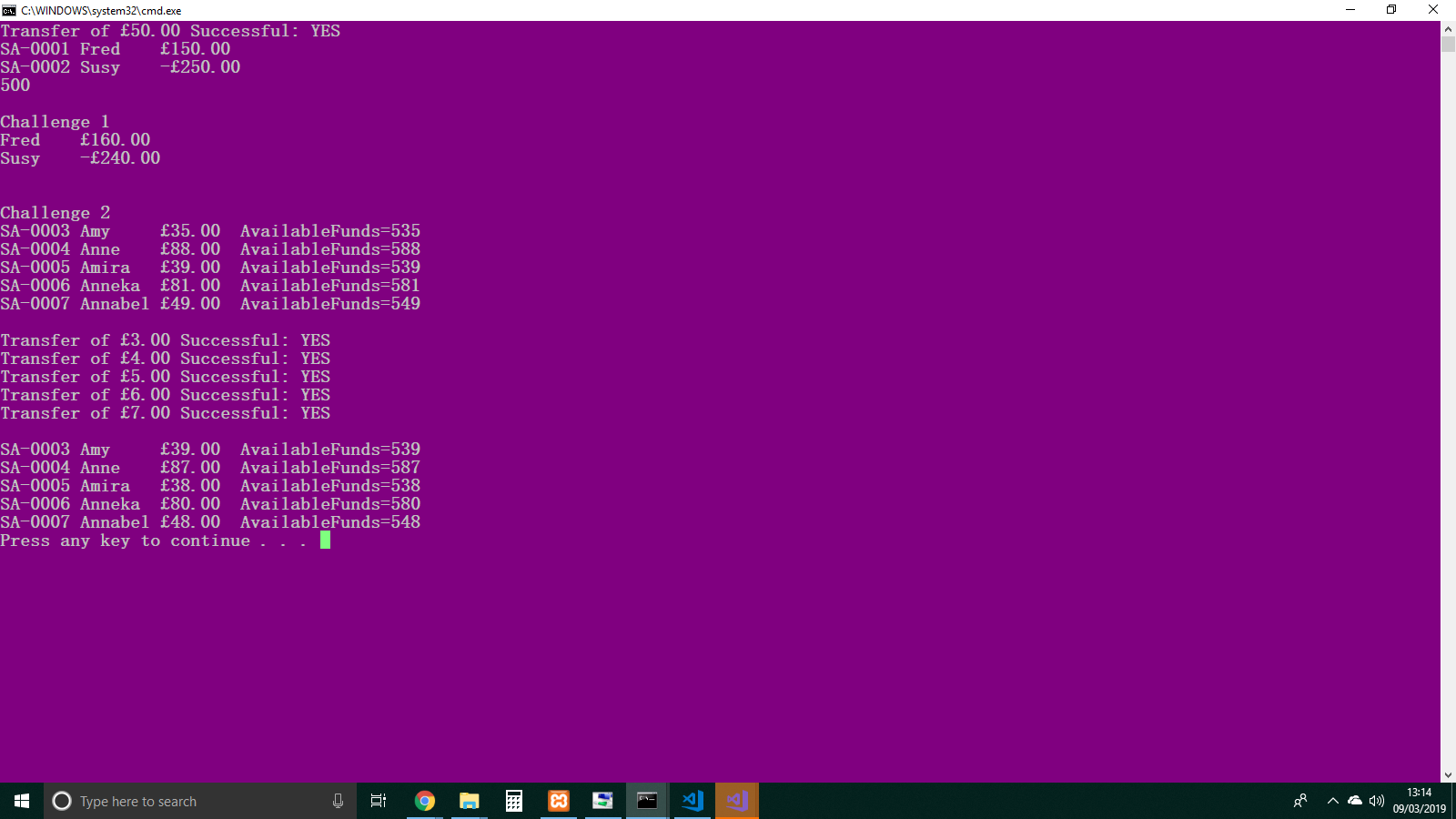
Task: Click the 'SA-0001 Fred £150.00' line
Action: (x=116, y=49)
